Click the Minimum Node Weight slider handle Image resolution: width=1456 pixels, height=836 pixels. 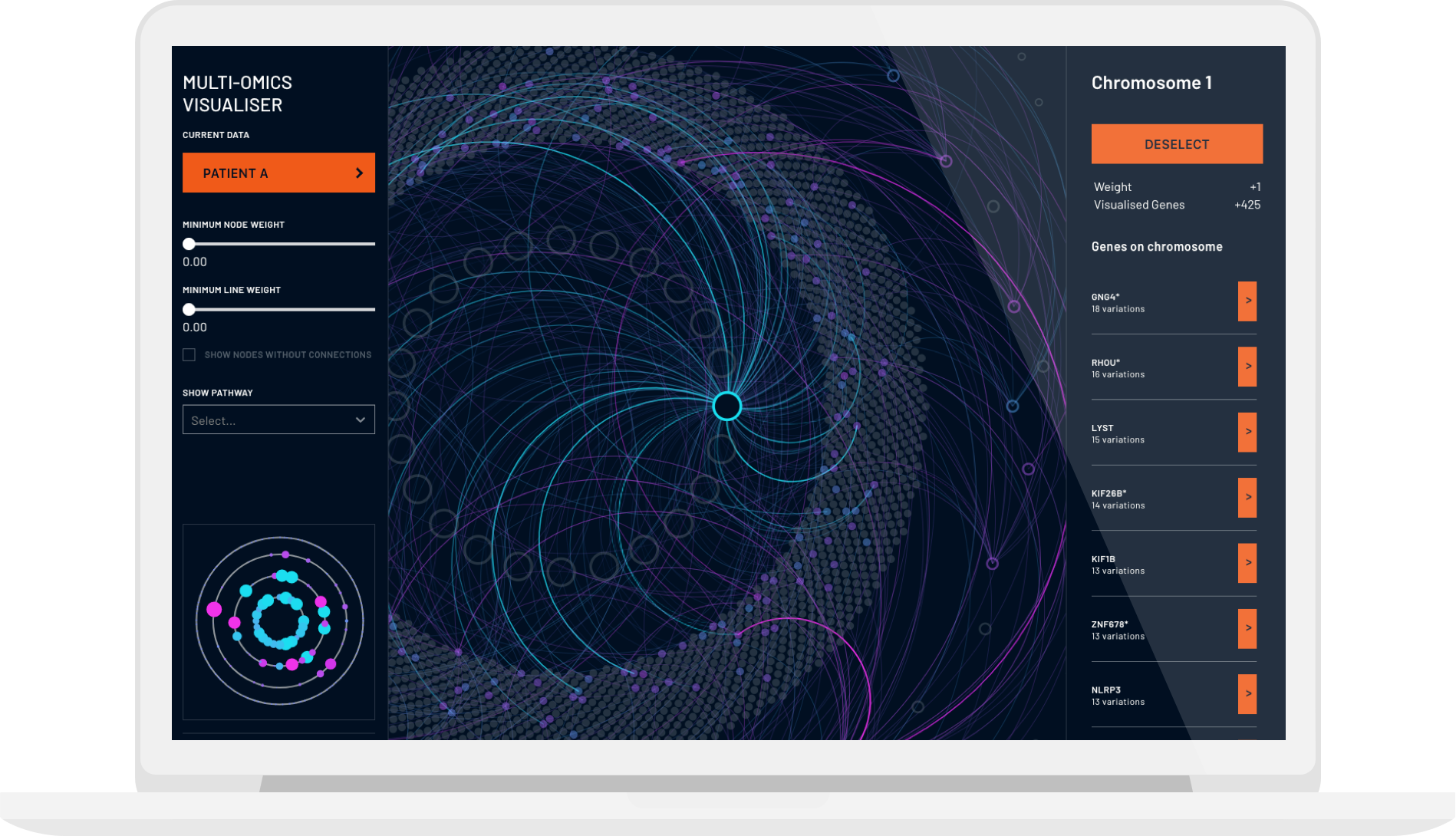click(x=189, y=244)
